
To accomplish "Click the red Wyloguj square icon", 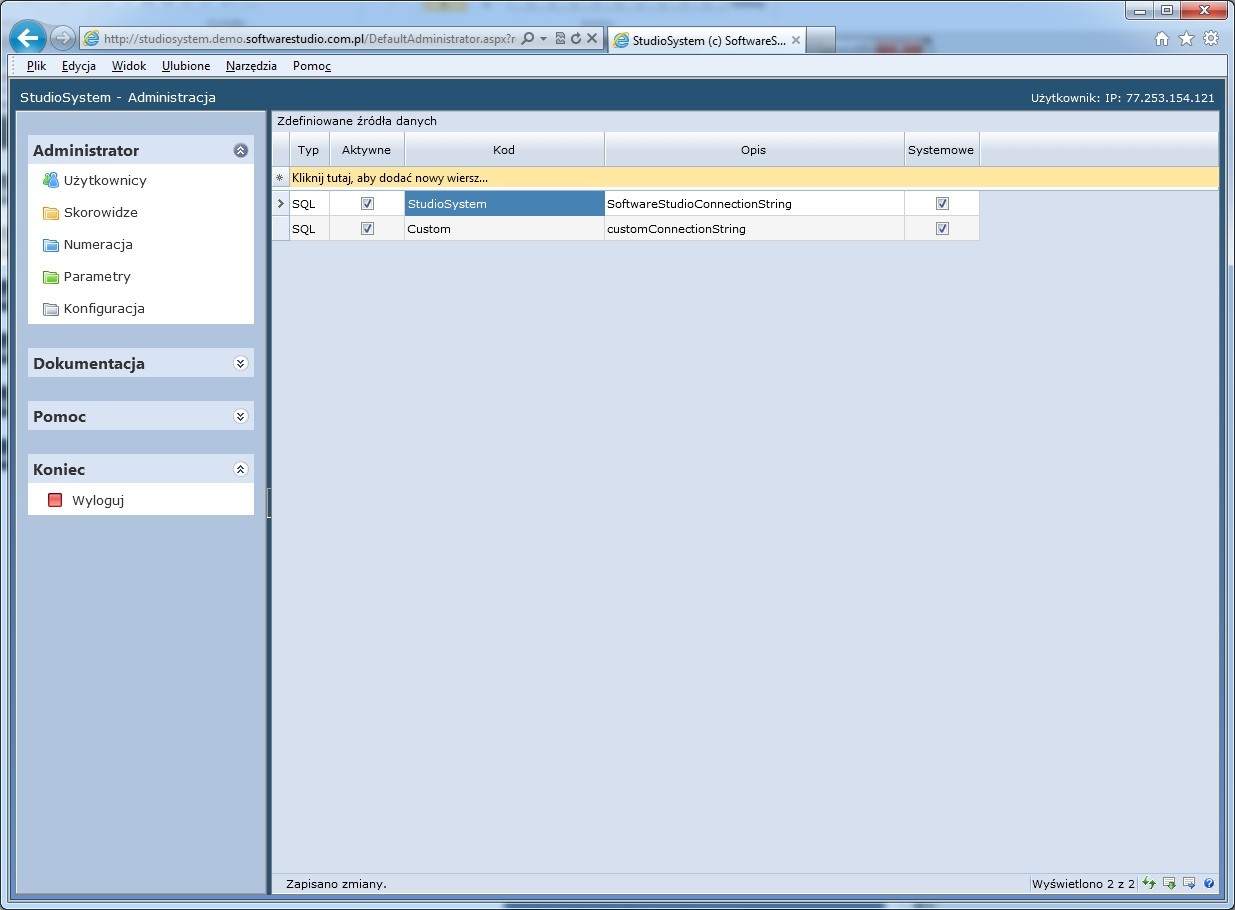I will coord(55,500).
